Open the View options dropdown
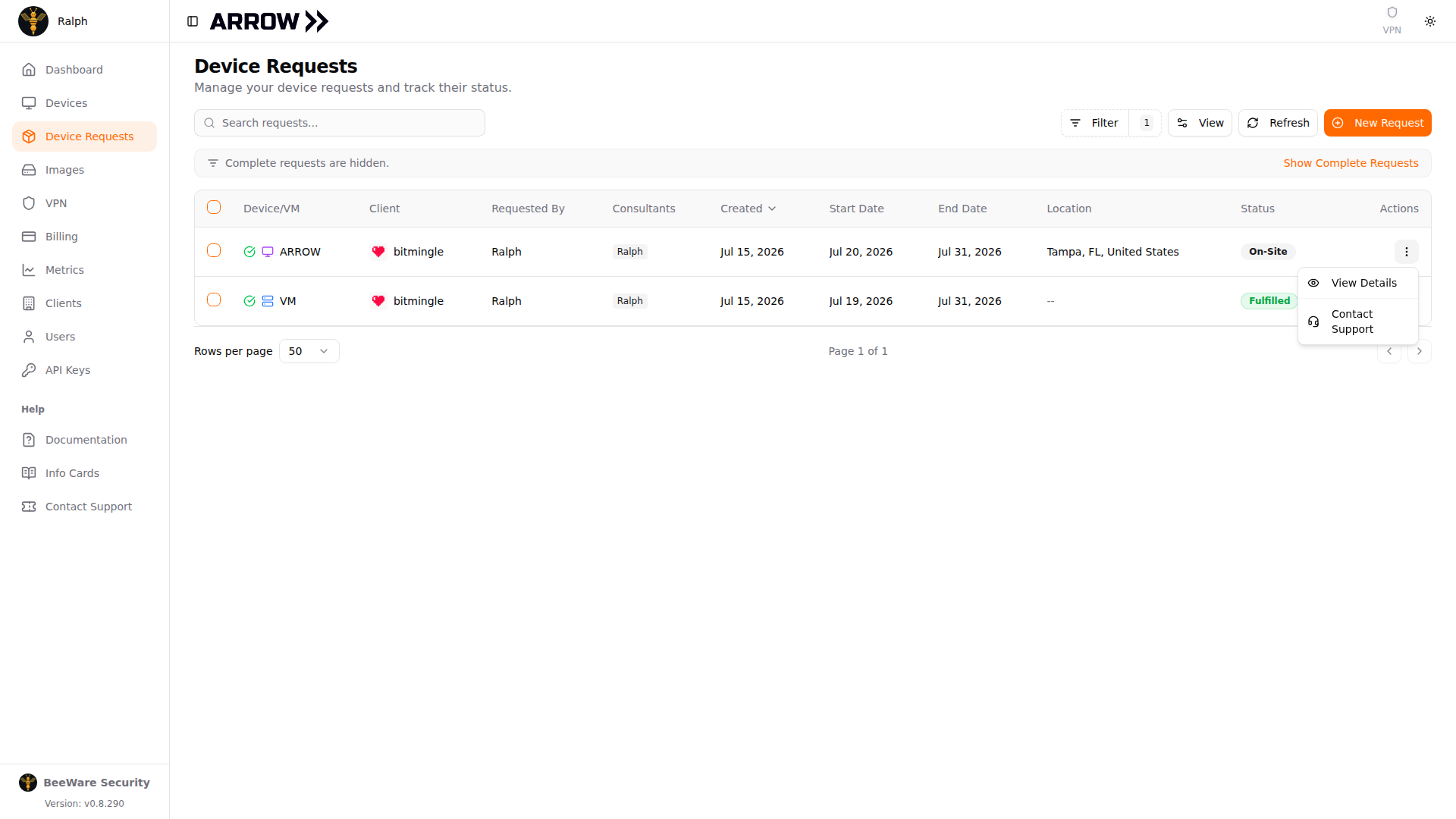 tap(1200, 123)
